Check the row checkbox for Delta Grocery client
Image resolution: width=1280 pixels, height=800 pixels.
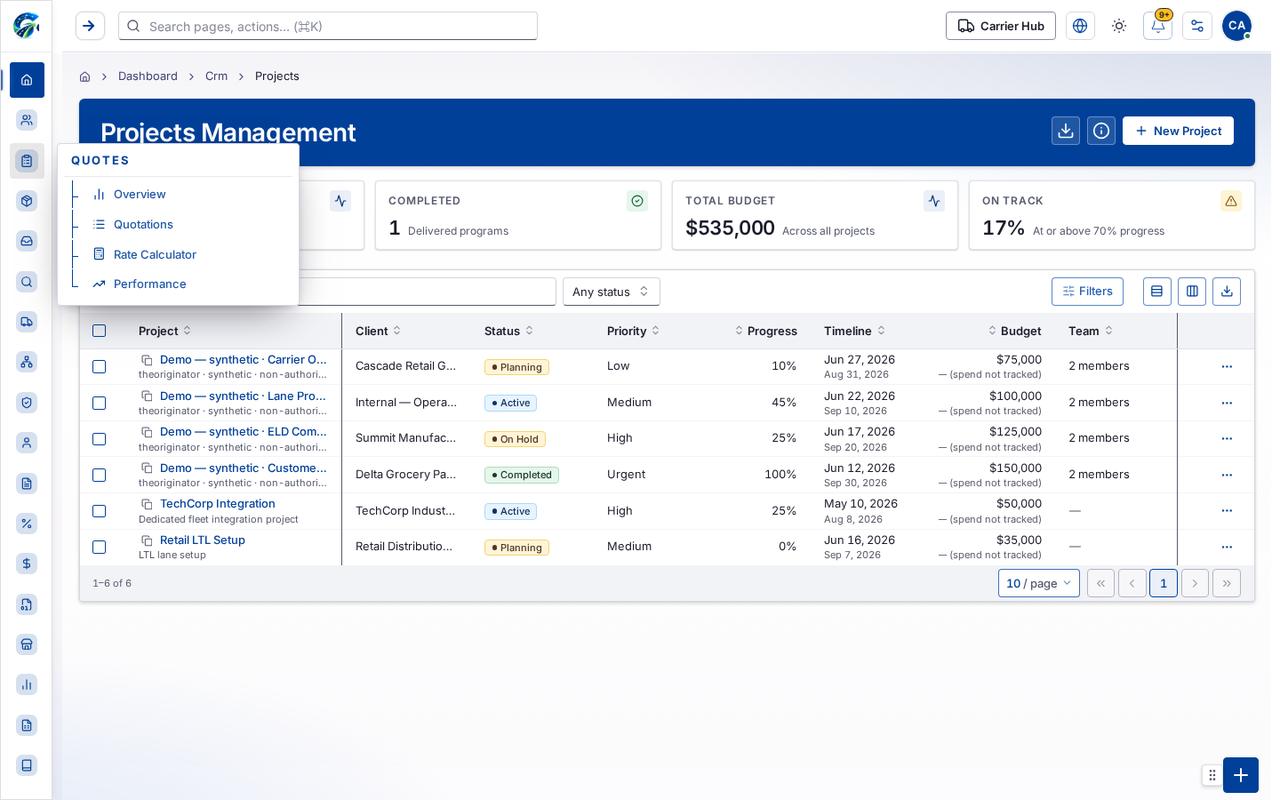(x=99, y=475)
